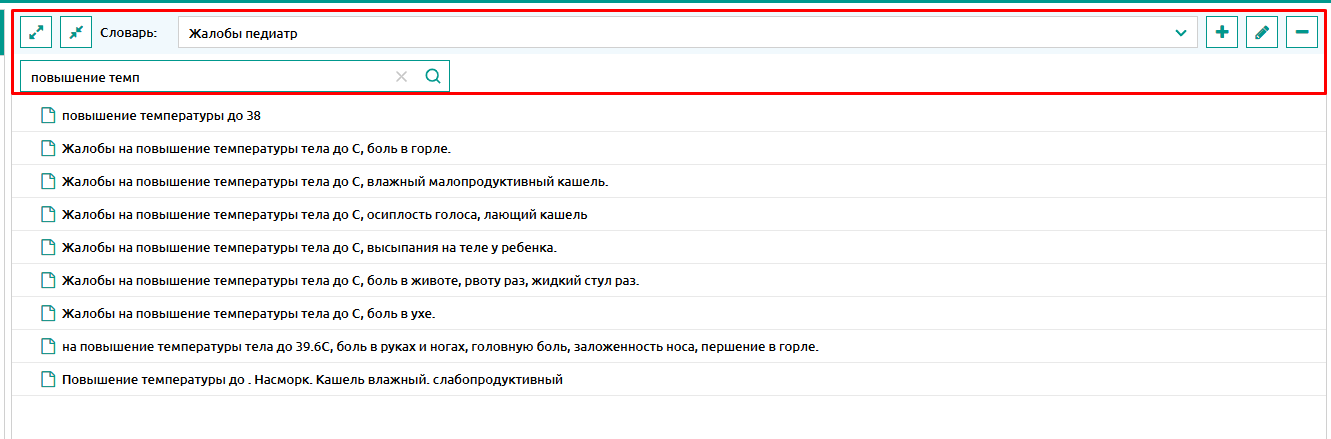Click the pencil edit icon
The width and height of the screenshot is (1331, 439).
click(x=1262, y=33)
